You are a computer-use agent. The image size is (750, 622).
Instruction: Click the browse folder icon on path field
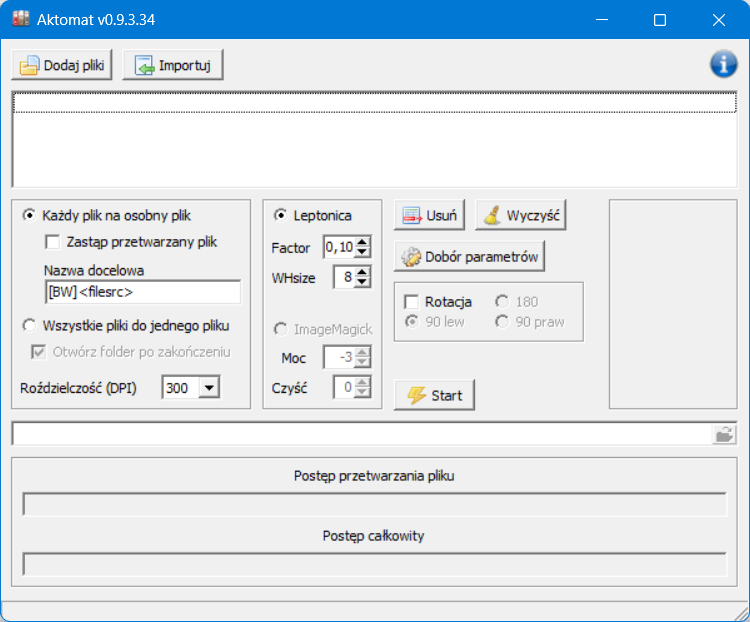tap(723, 434)
